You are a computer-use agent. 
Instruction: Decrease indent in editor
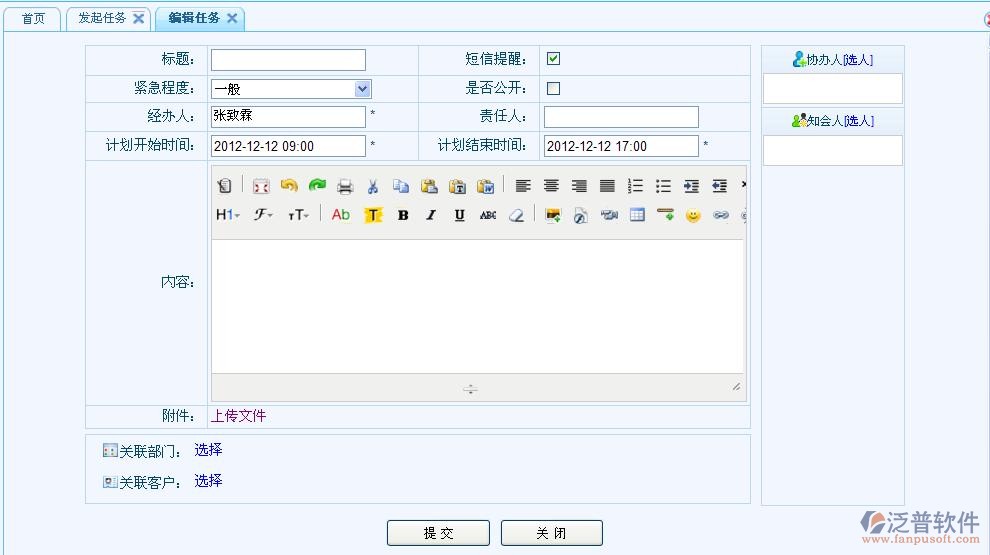720,186
